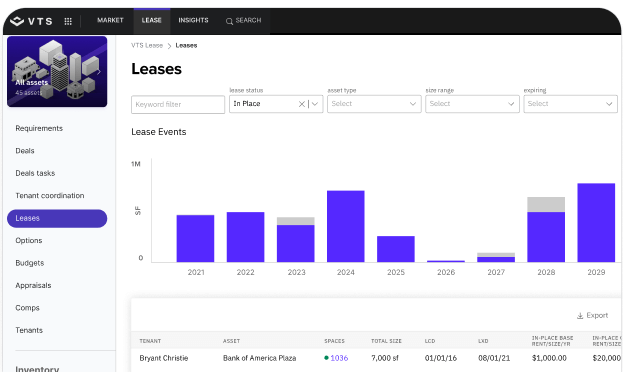Clear the In Place lease status filter

point(302,104)
